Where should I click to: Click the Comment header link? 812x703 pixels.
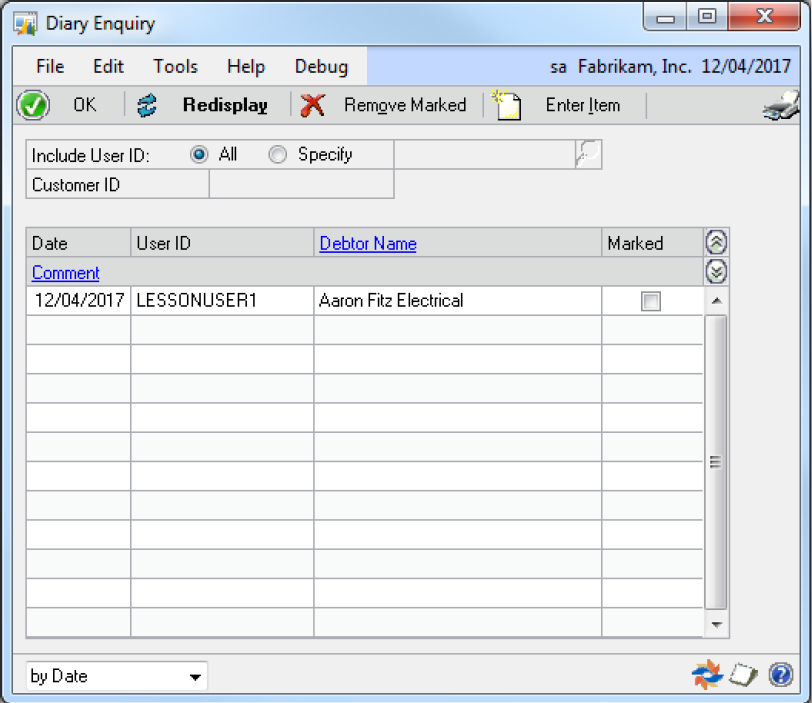coord(66,272)
